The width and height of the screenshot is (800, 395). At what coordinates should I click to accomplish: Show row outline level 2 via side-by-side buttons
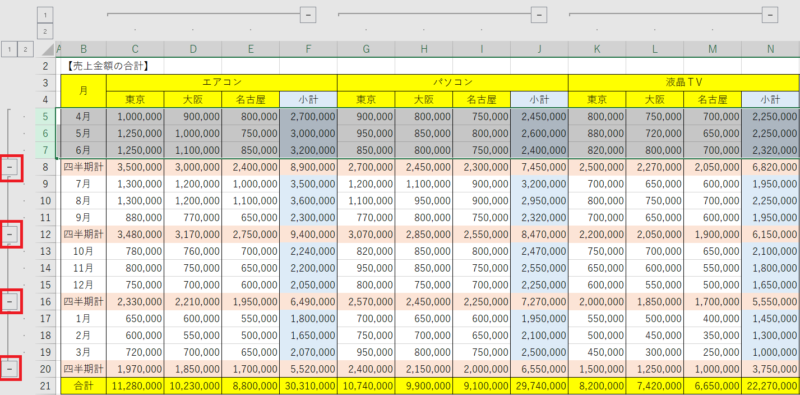tap(25, 50)
